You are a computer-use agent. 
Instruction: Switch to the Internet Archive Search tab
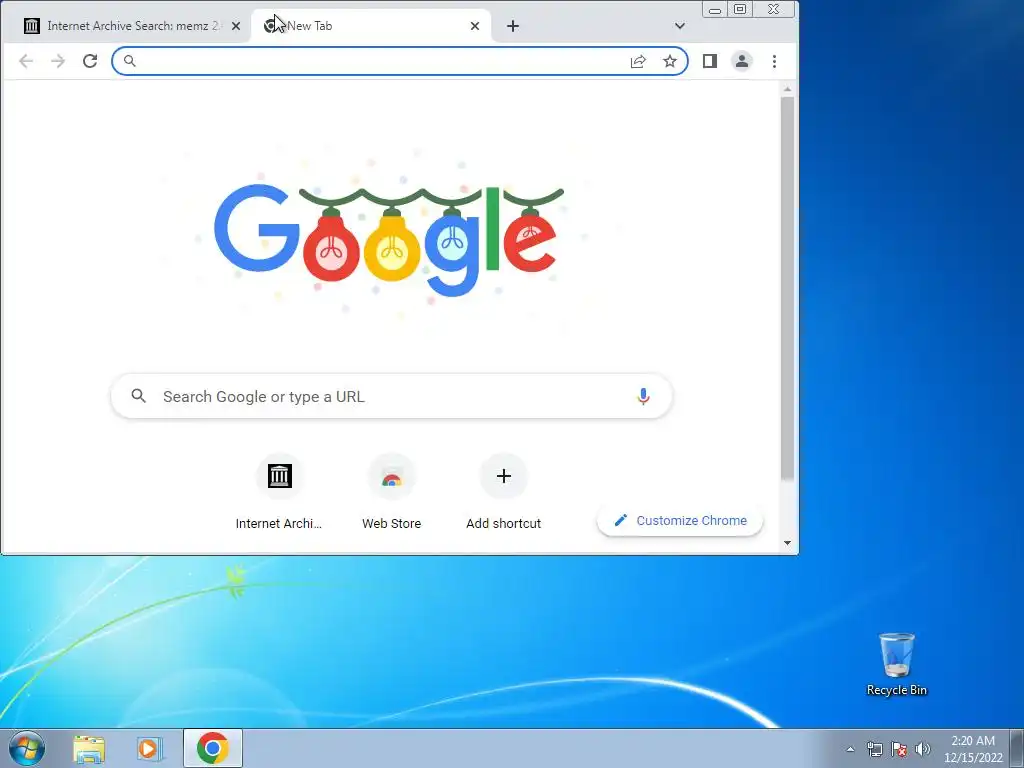(x=131, y=26)
